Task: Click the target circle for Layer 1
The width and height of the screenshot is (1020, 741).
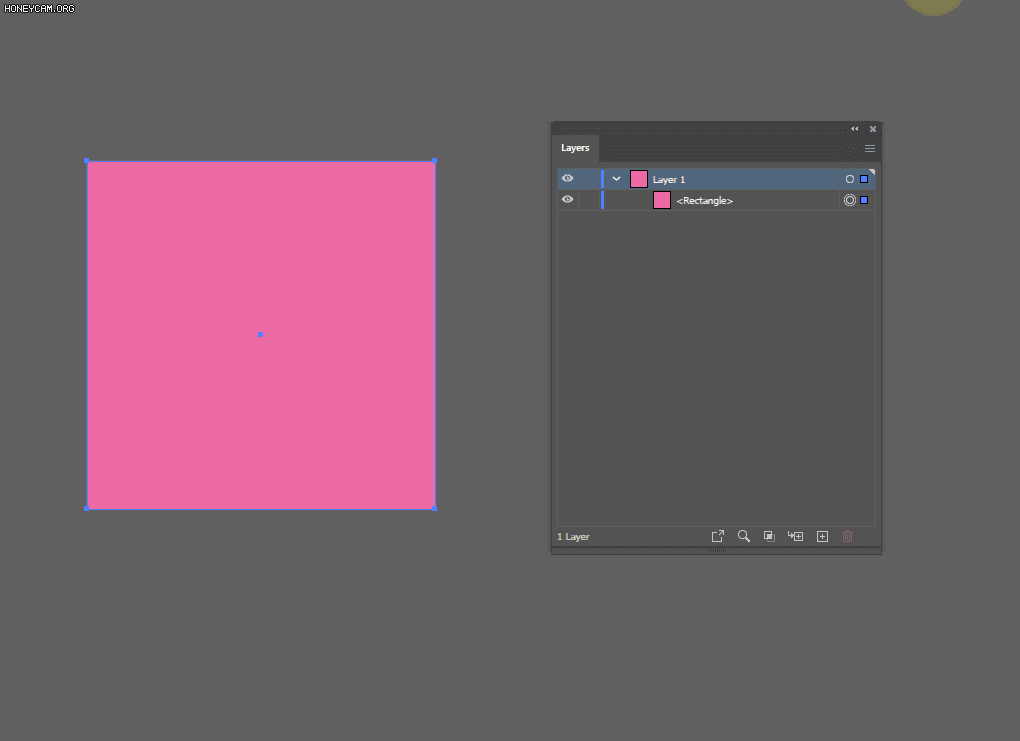Action: point(850,179)
